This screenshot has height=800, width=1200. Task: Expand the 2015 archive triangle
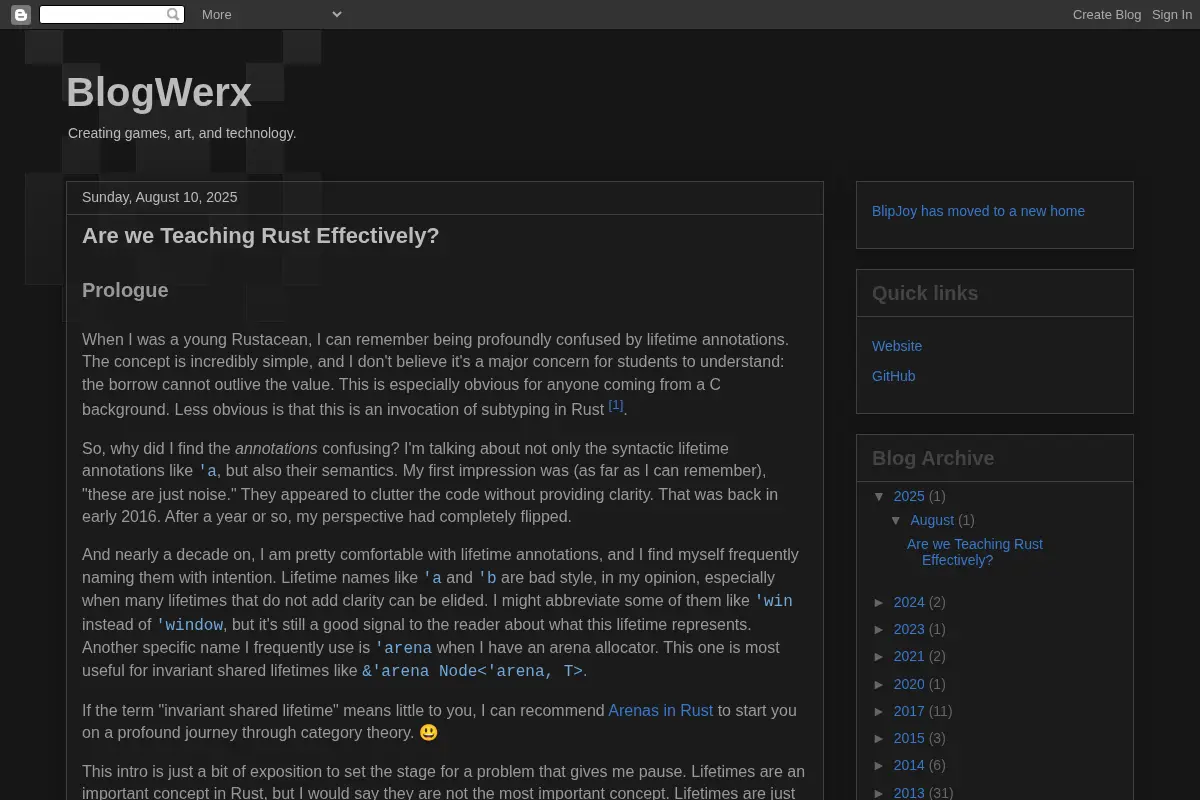(x=880, y=738)
